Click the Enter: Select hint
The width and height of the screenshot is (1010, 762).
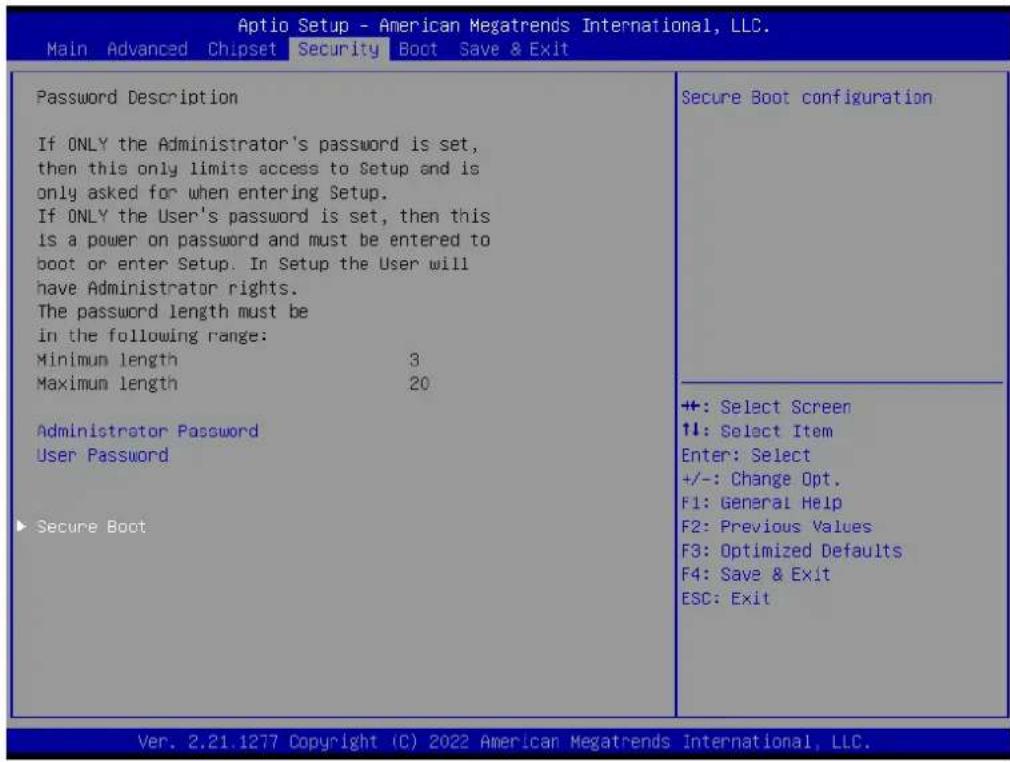746,455
